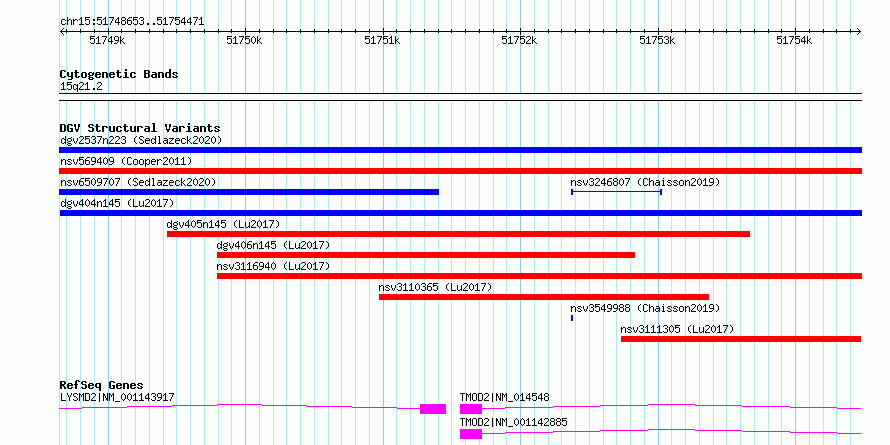Screen dimensions: 890x445
Task: Open the TMOD2|NM_001142885 gene label
Action: pyautogui.click(x=514, y=422)
